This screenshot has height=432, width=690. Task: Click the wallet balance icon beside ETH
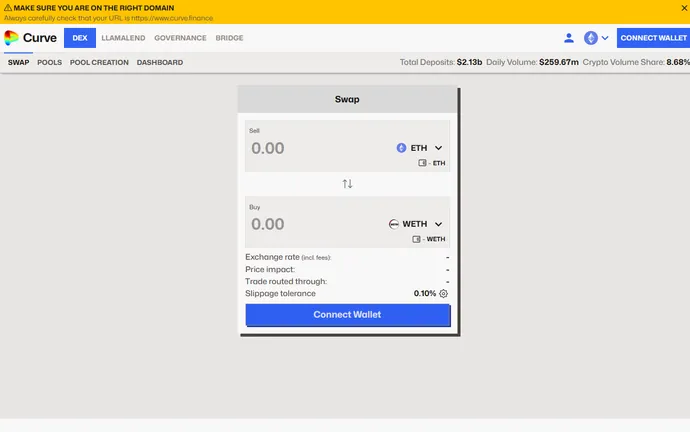pos(422,163)
